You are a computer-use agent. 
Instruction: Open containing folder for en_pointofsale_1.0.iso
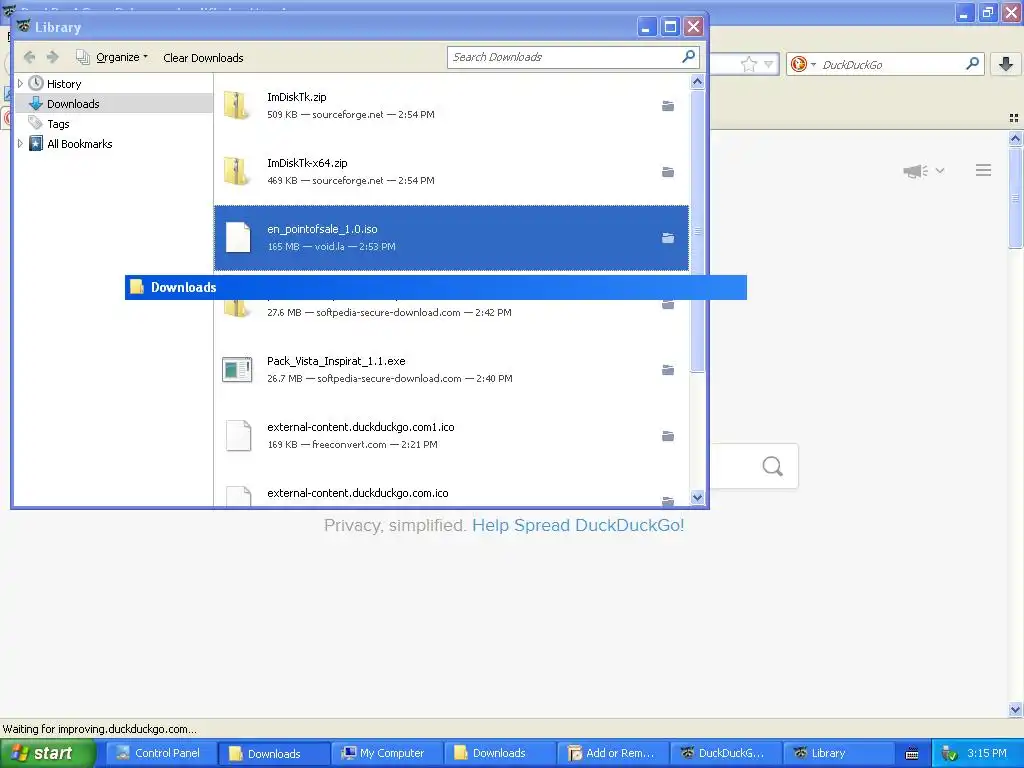[x=667, y=238]
